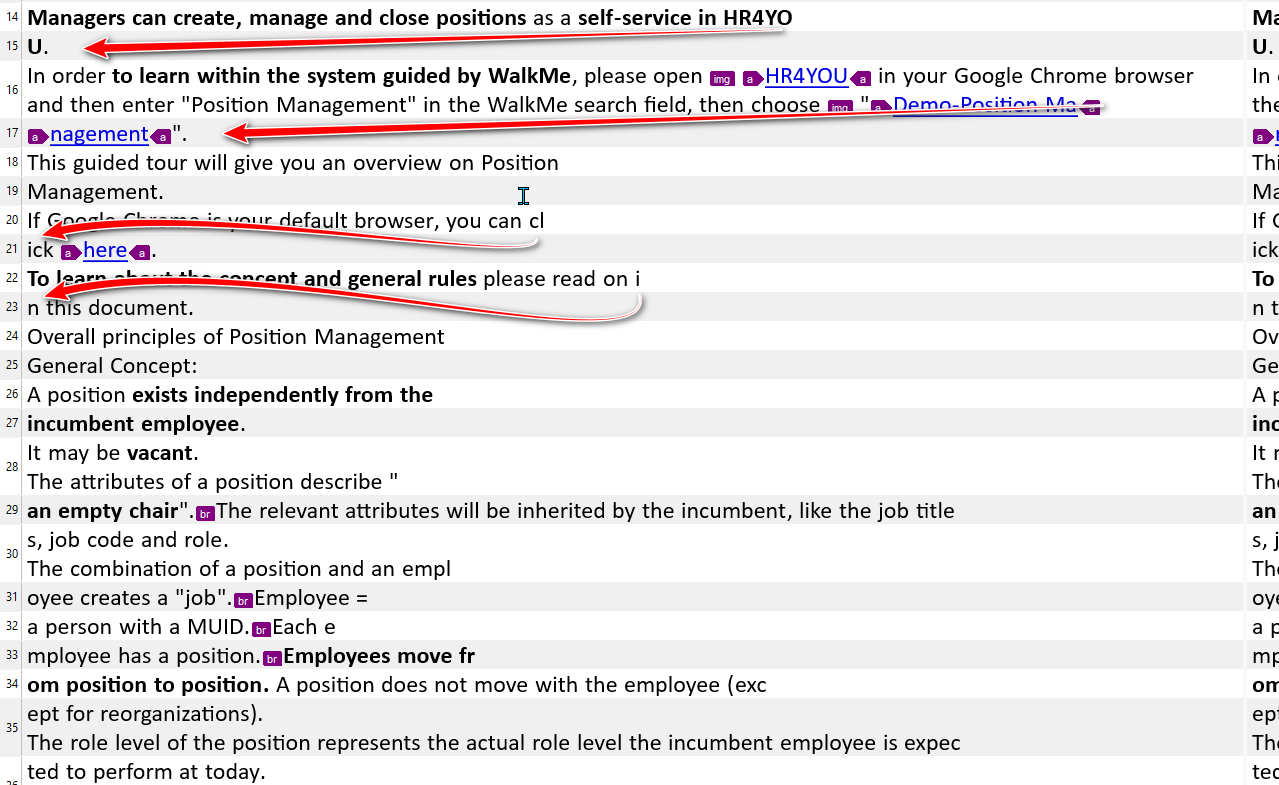This screenshot has width=1279, height=785.
Task: Click "If Google Chrome is your default browser" segment
Action: [285, 221]
